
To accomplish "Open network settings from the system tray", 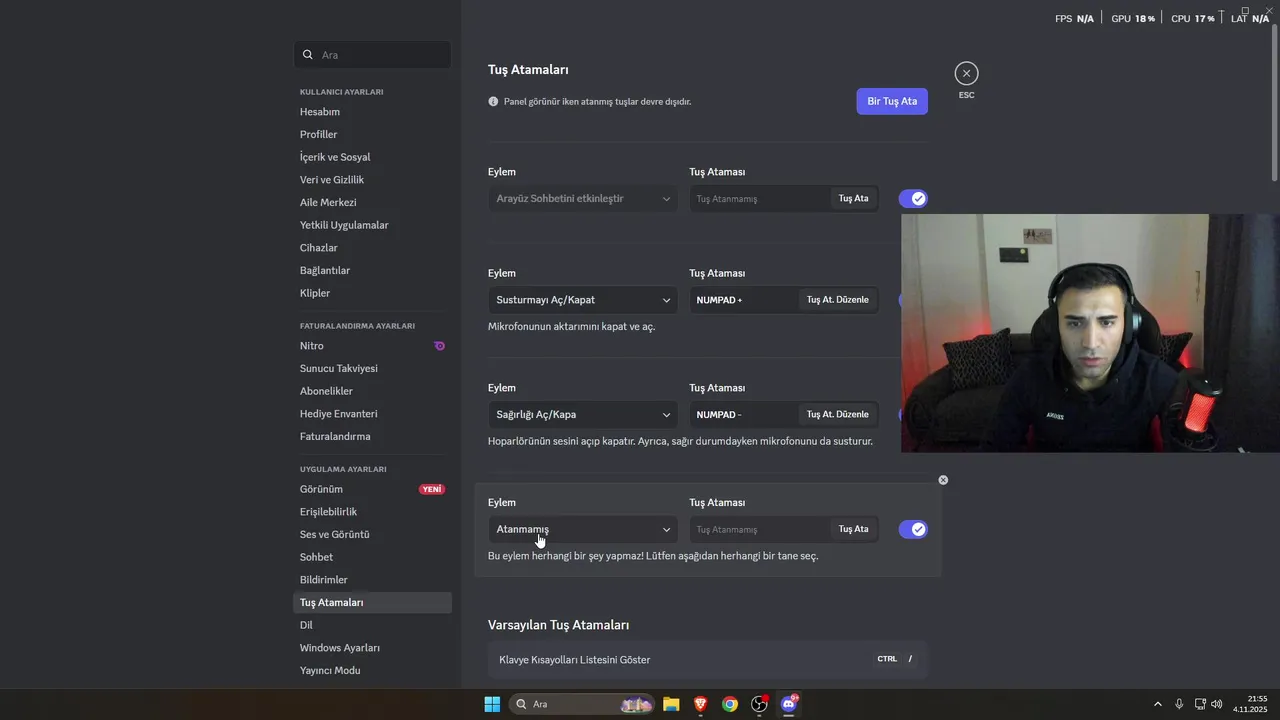I will 1200,704.
